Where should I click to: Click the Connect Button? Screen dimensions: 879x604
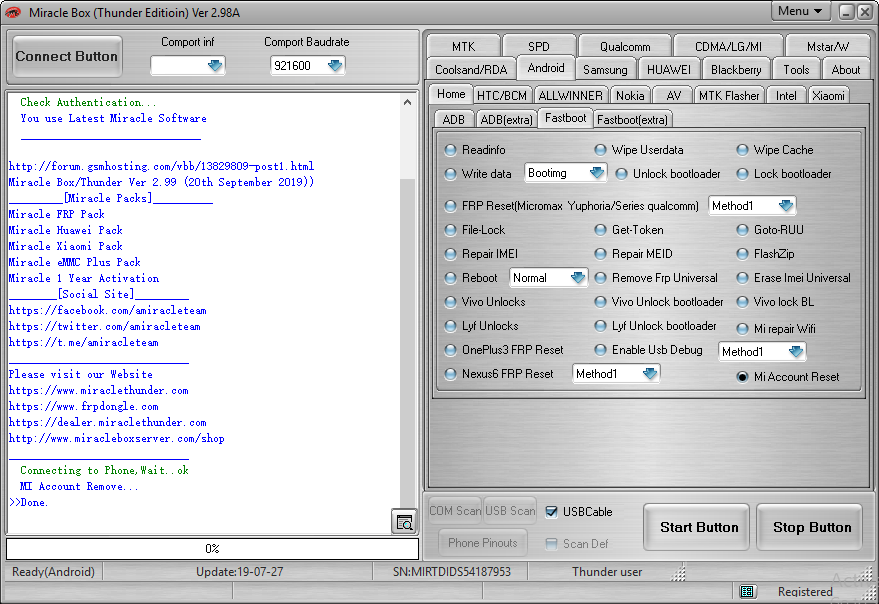(x=67, y=56)
